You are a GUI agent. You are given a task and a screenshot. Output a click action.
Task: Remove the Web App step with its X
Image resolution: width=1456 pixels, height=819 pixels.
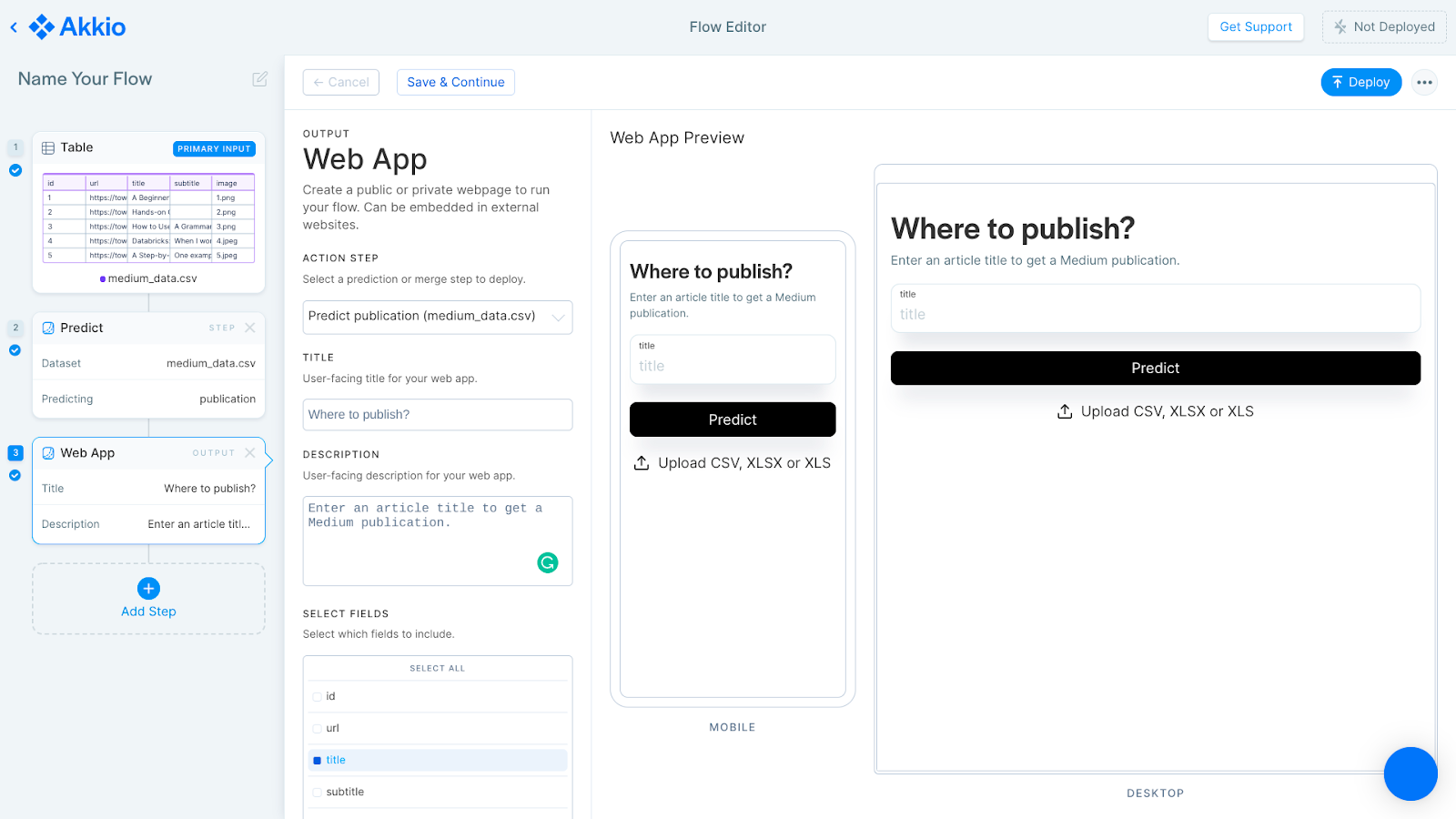click(x=250, y=452)
